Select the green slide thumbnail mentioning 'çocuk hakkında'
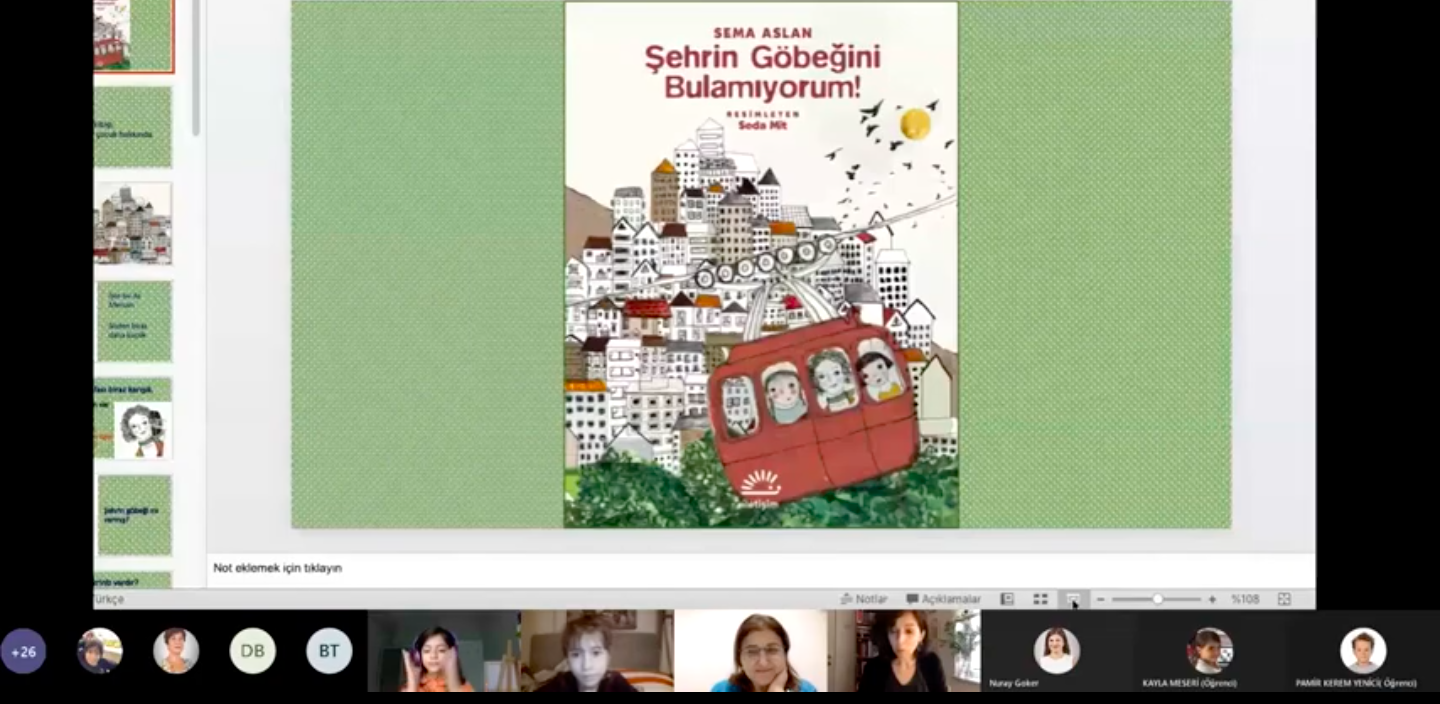 click(133, 127)
